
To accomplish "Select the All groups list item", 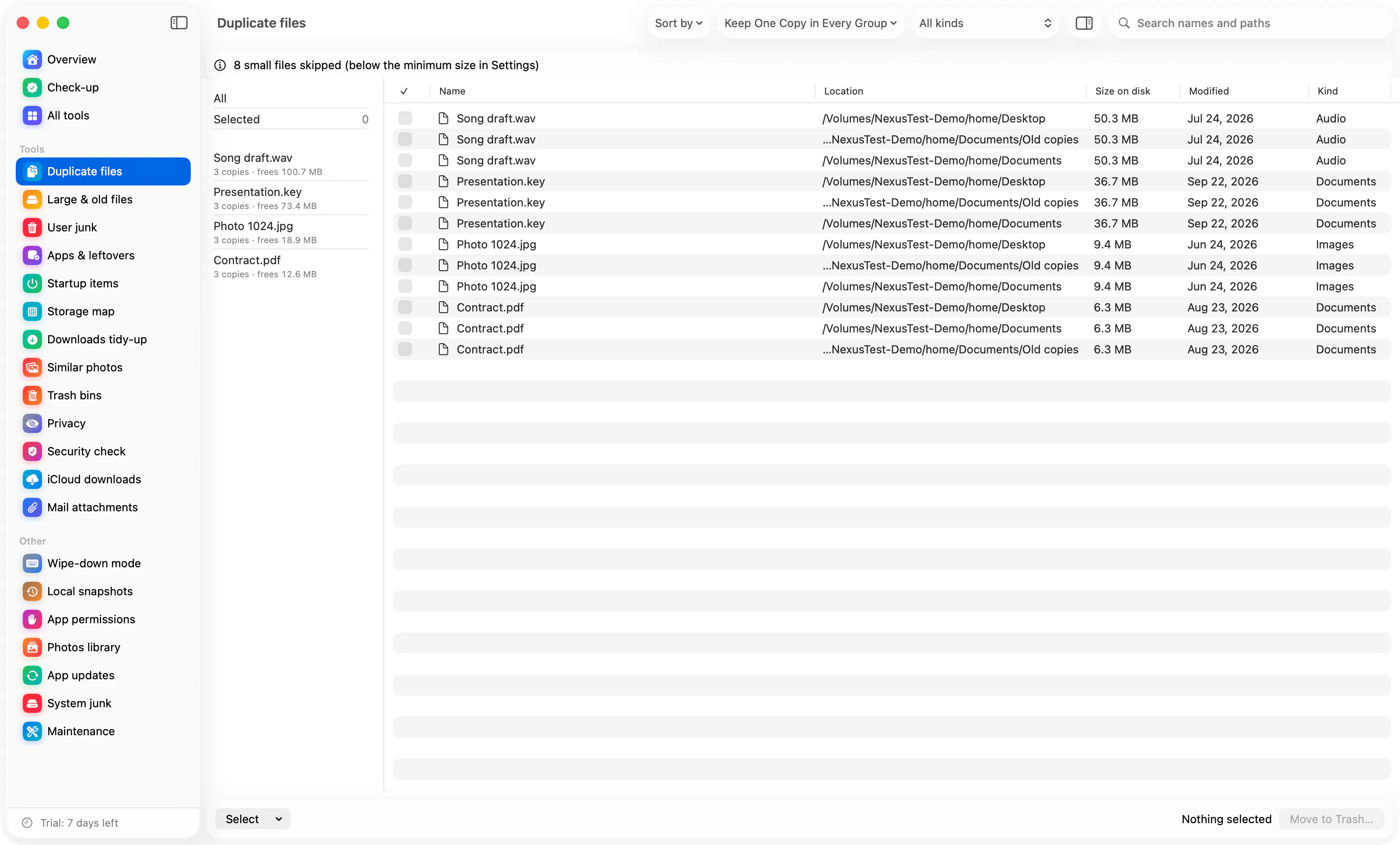I will [x=291, y=98].
